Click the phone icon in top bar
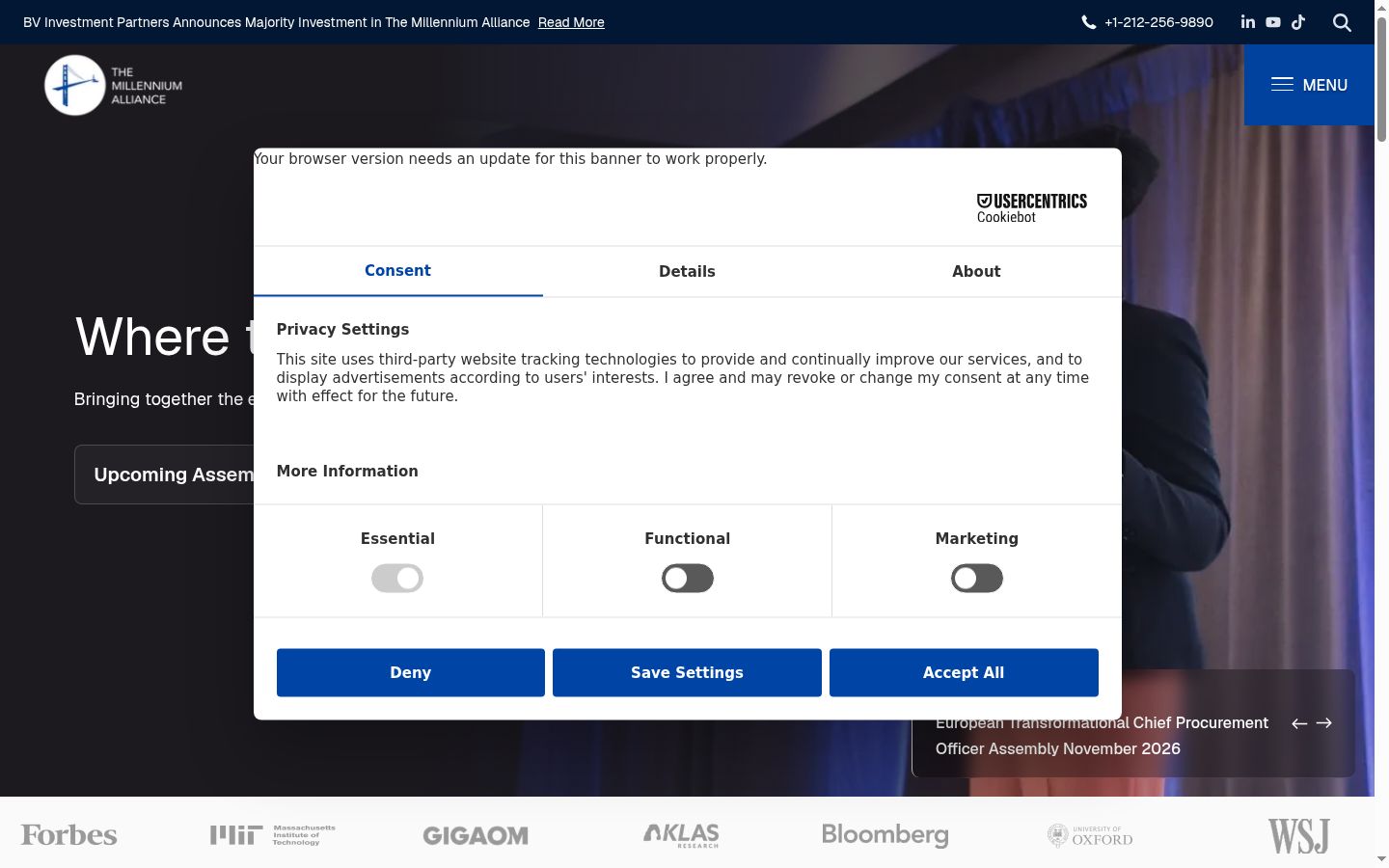 [1089, 22]
